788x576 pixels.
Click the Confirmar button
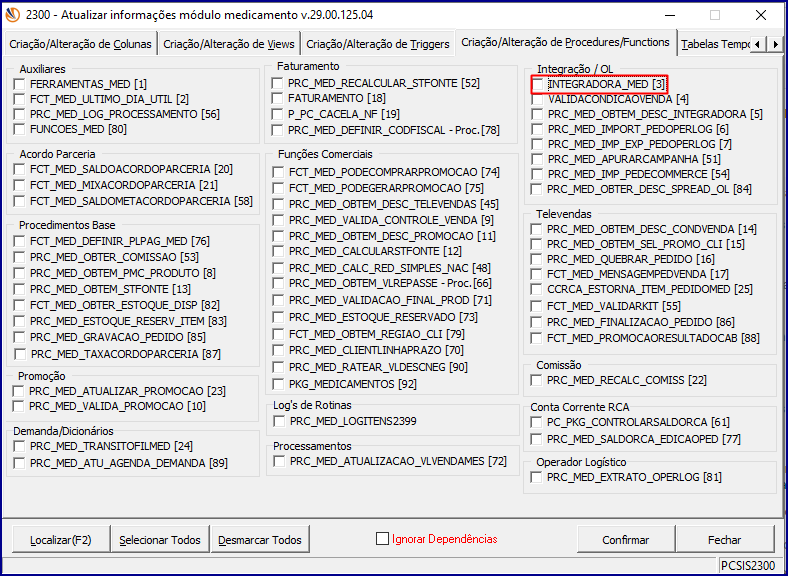click(x=626, y=540)
